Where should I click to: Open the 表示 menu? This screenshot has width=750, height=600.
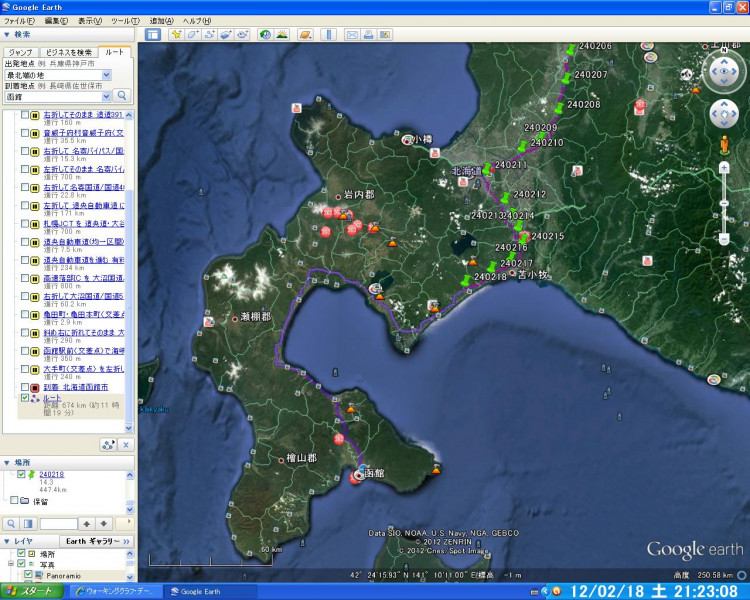click(x=90, y=21)
